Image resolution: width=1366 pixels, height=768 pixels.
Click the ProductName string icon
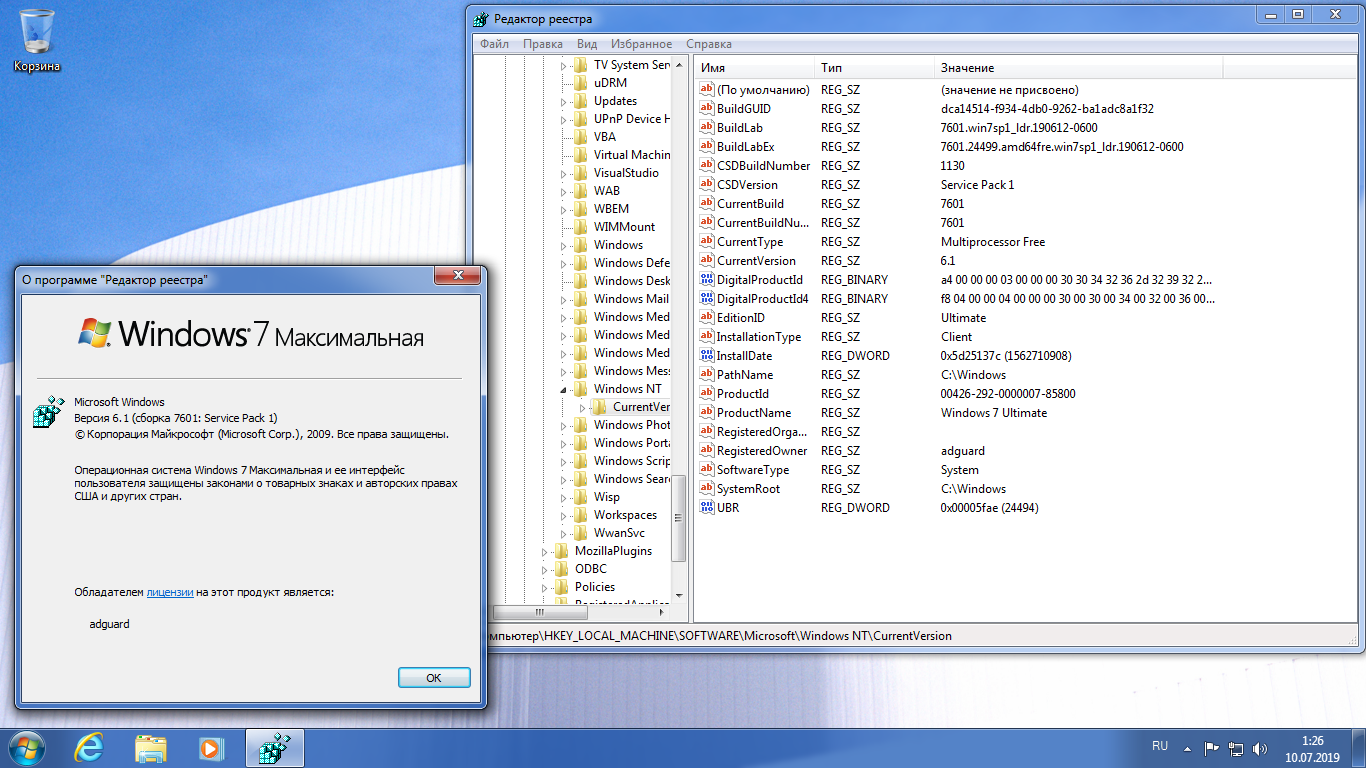pyautogui.click(x=706, y=412)
